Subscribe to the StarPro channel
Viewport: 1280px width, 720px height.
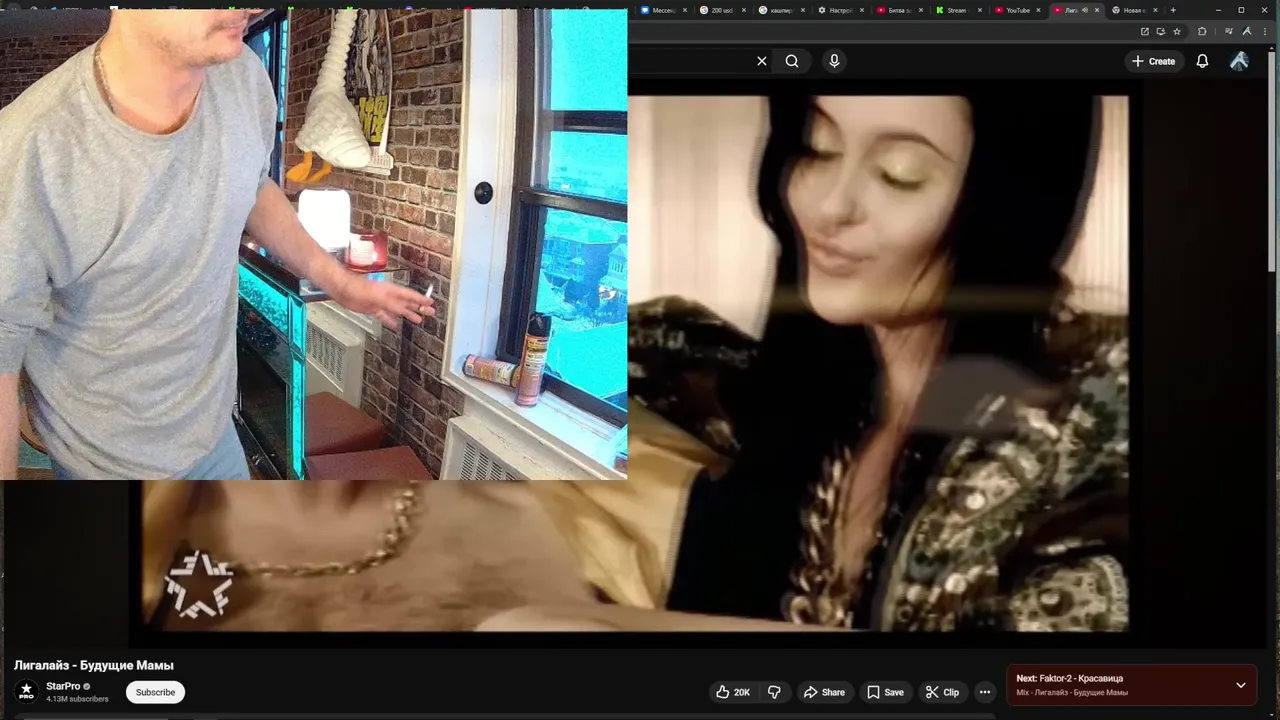(155, 692)
